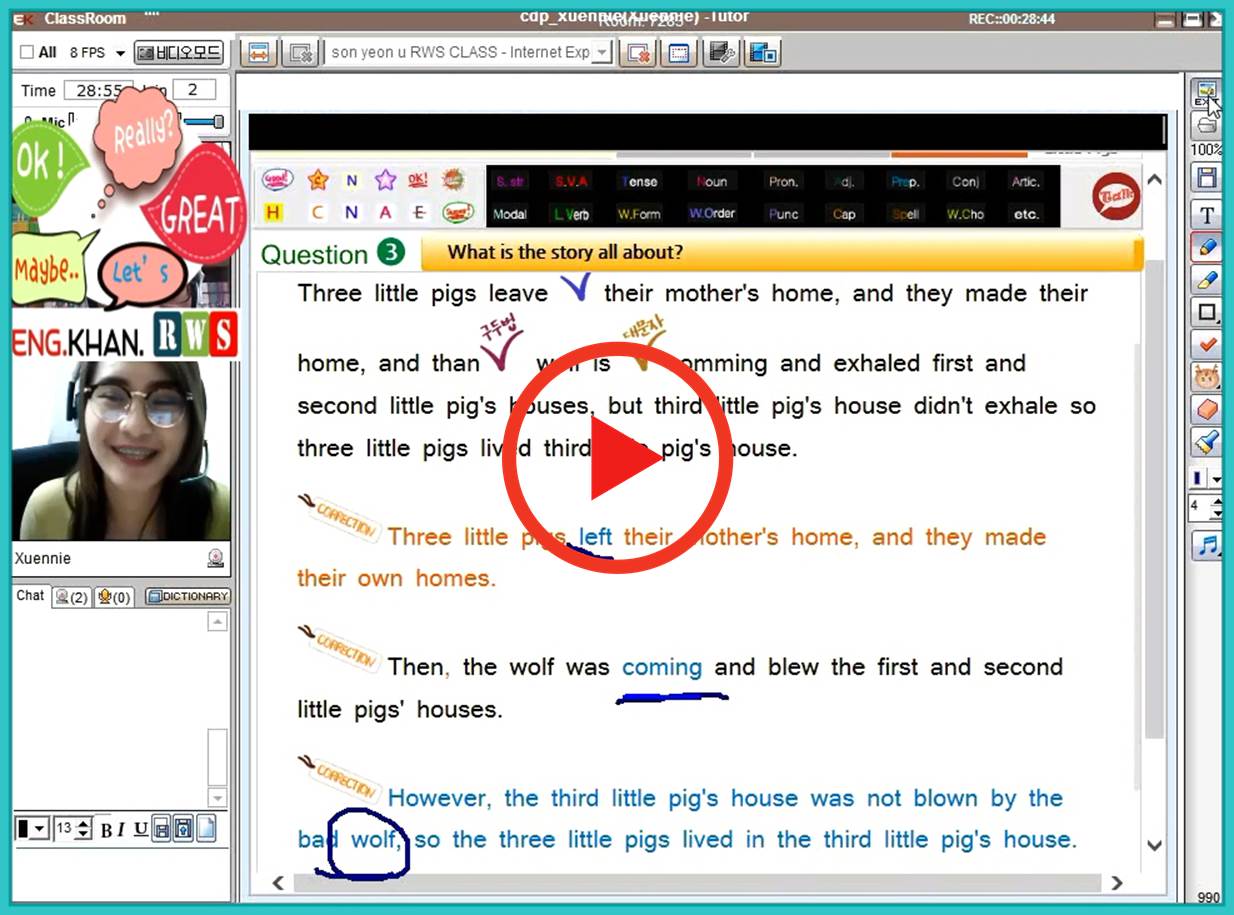Select the animal face sticker tool
1234x915 pixels.
coord(1207,377)
